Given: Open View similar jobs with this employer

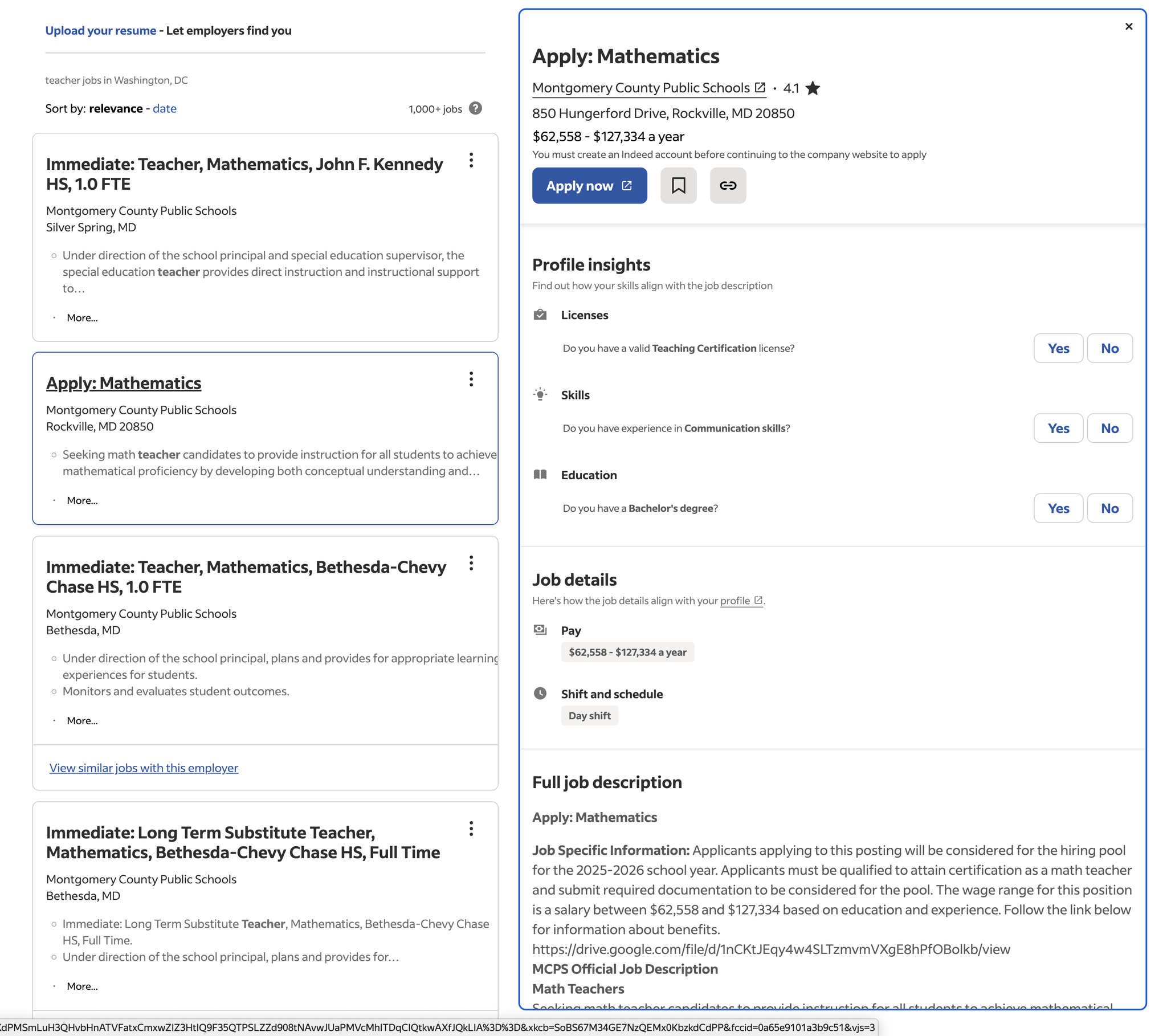Looking at the screenshot, I should [x=143, y=768].
